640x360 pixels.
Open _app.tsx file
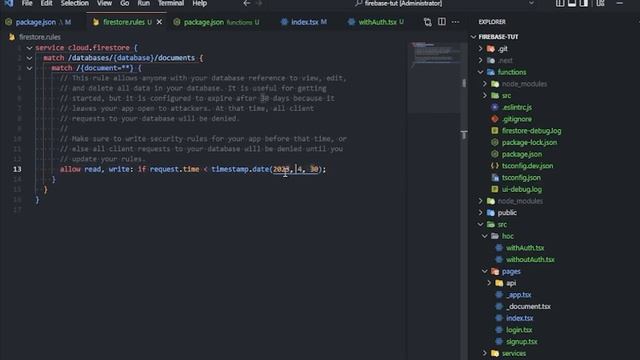click(x=518, y=295)
